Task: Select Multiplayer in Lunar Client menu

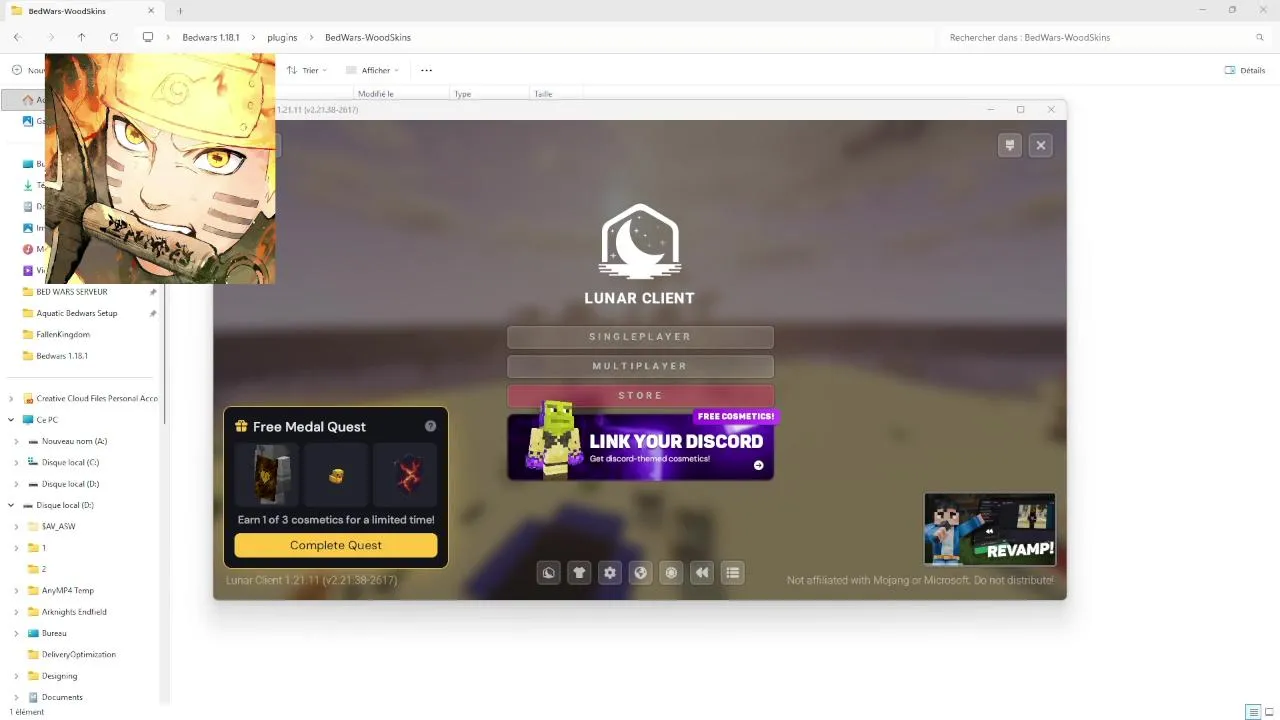Action: tap(640, 366)
